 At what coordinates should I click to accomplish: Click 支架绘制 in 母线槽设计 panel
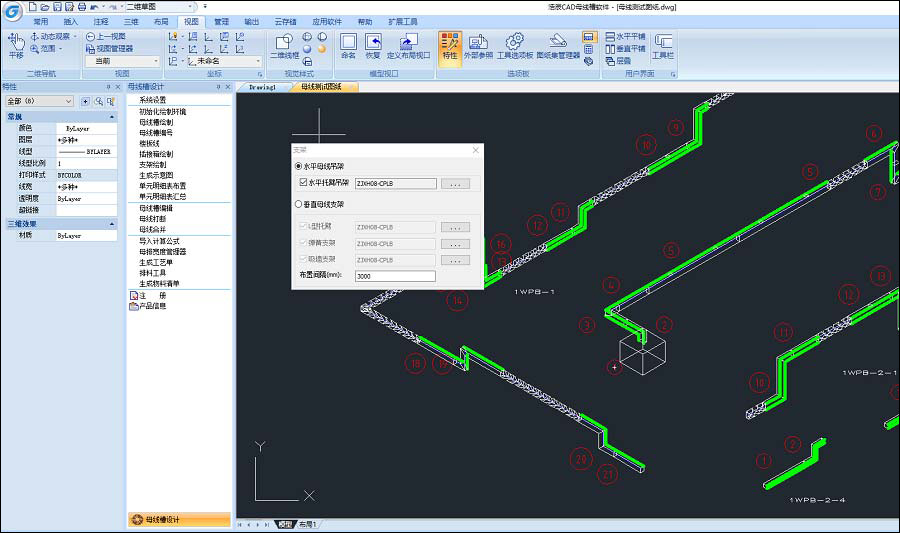pos(153,165)
